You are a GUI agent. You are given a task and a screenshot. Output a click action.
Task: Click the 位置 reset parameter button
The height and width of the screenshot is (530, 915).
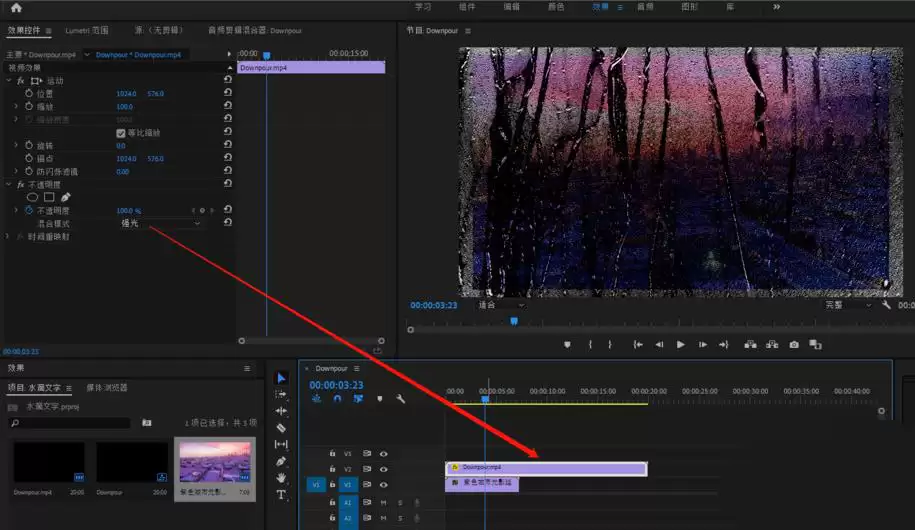tap(228, 94)
